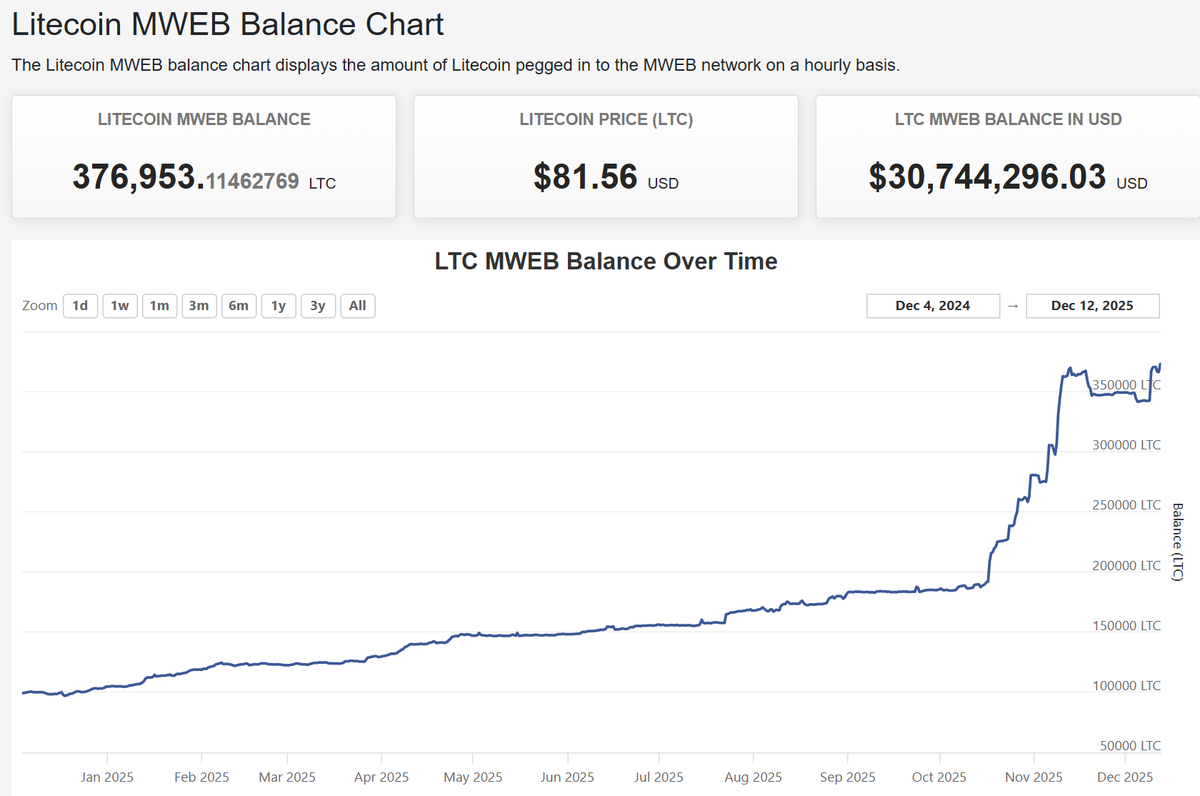Click the Litecoin Price (LTC) stat card
This screenshot has height=796, width=1200.
[x=606, y=156]
